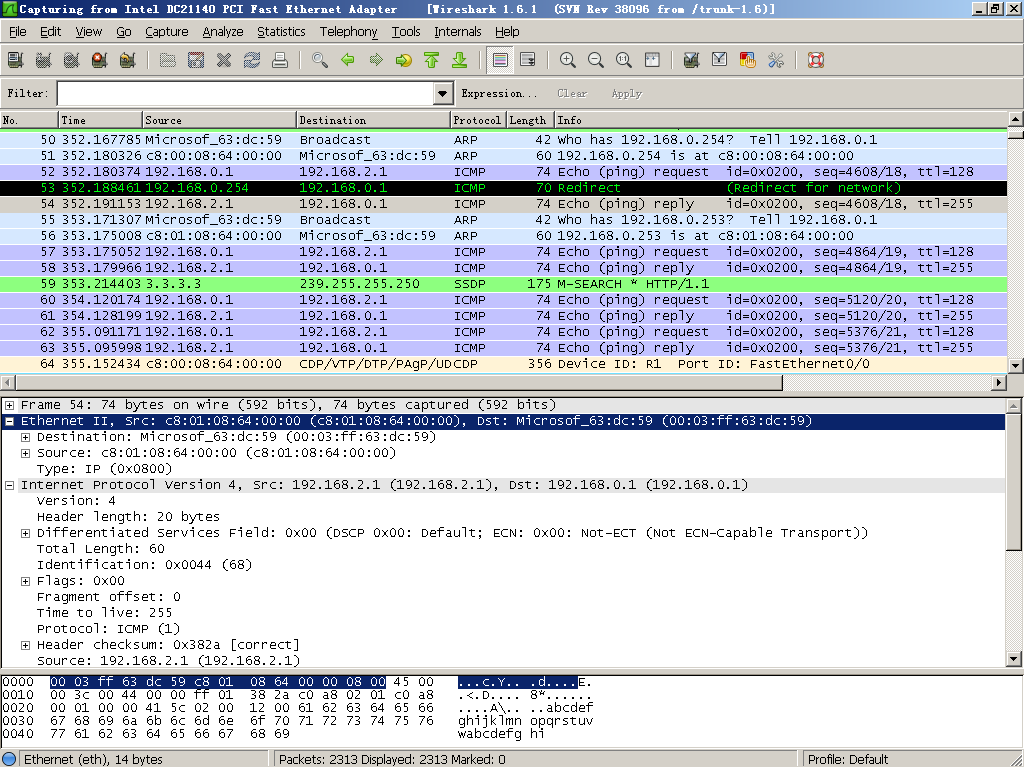Sort by the Protocol column header
Viewport: 1024px width, 768px height.
(477, 120)
